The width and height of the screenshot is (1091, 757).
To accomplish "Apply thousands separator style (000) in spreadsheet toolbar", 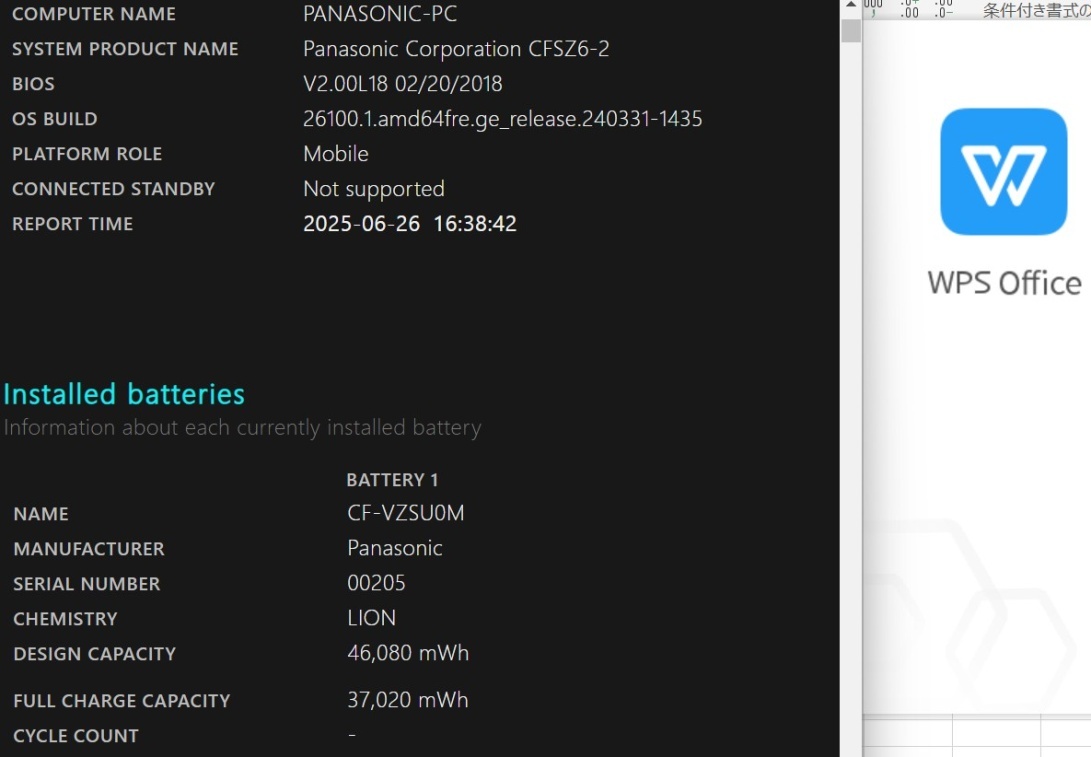I will (x=873, y=8).
